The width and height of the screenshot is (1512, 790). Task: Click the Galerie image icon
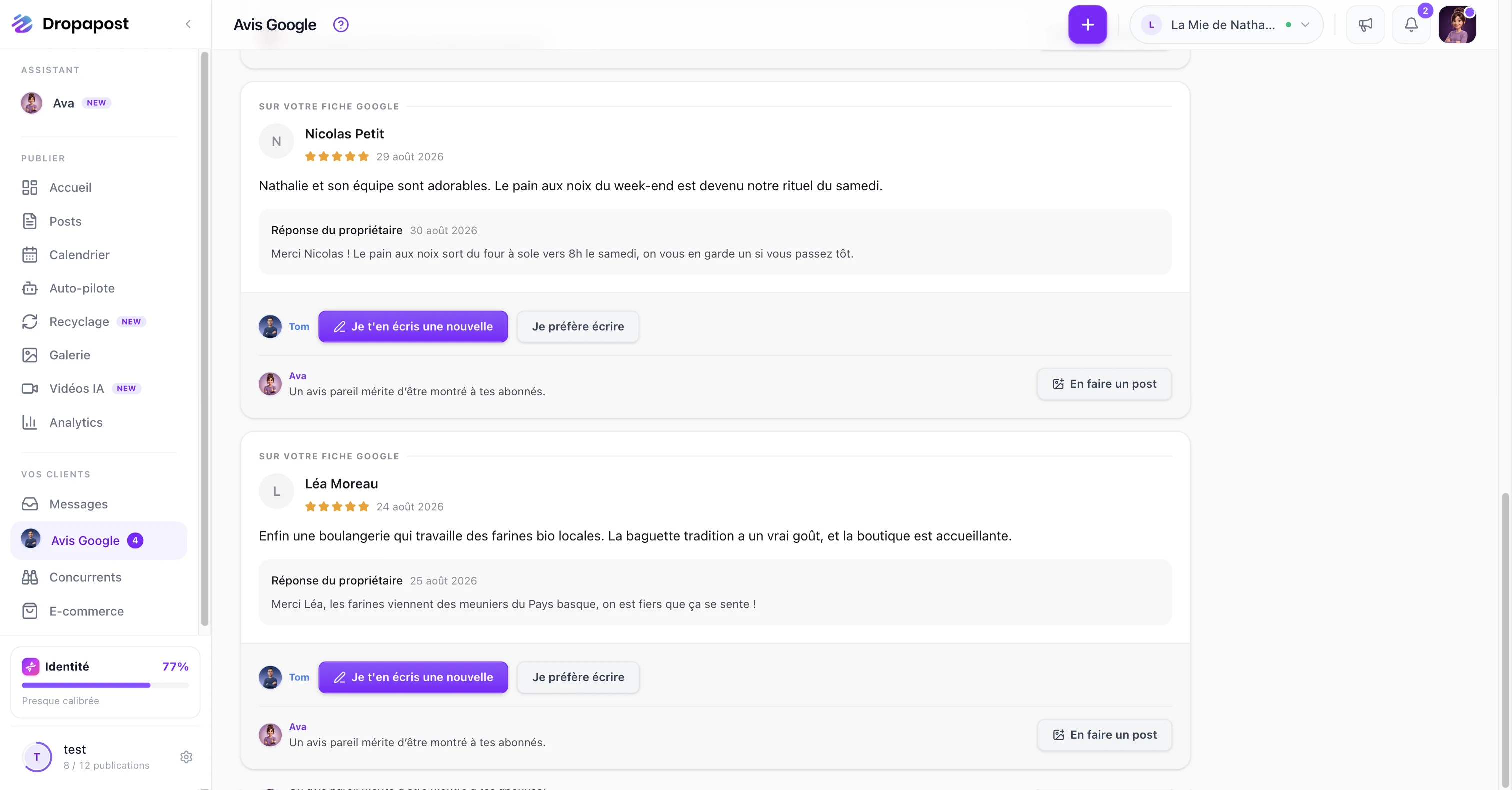30,355
